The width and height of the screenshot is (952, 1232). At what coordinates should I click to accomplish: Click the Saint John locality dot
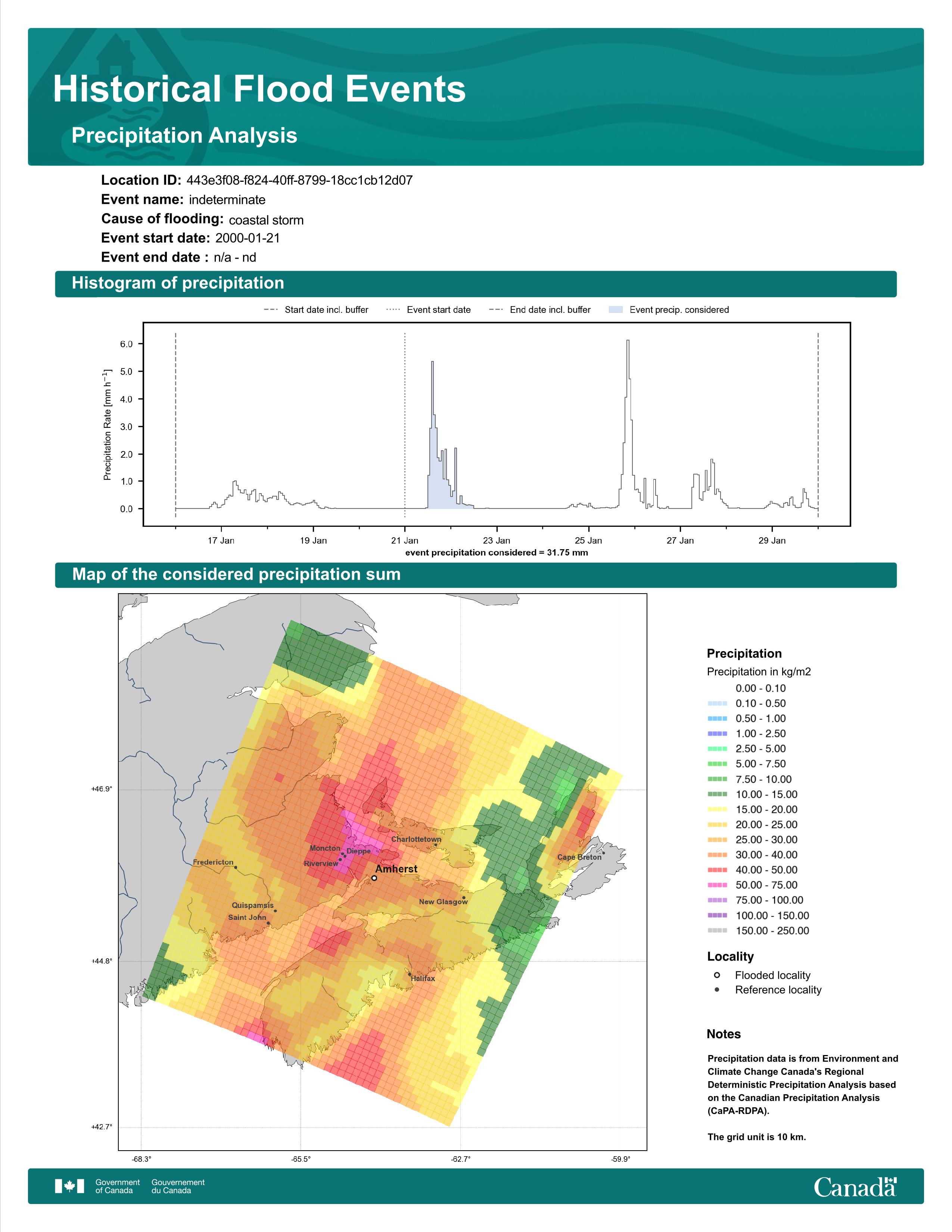pos(268,923)
